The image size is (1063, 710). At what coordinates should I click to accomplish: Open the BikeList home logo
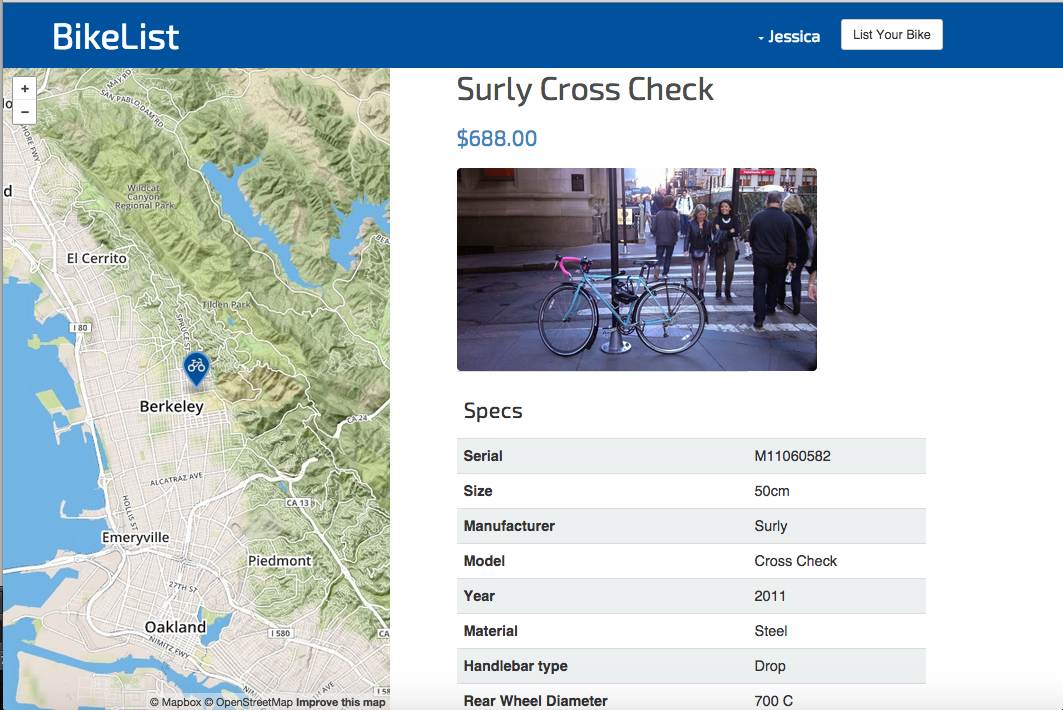coord(116,37)
